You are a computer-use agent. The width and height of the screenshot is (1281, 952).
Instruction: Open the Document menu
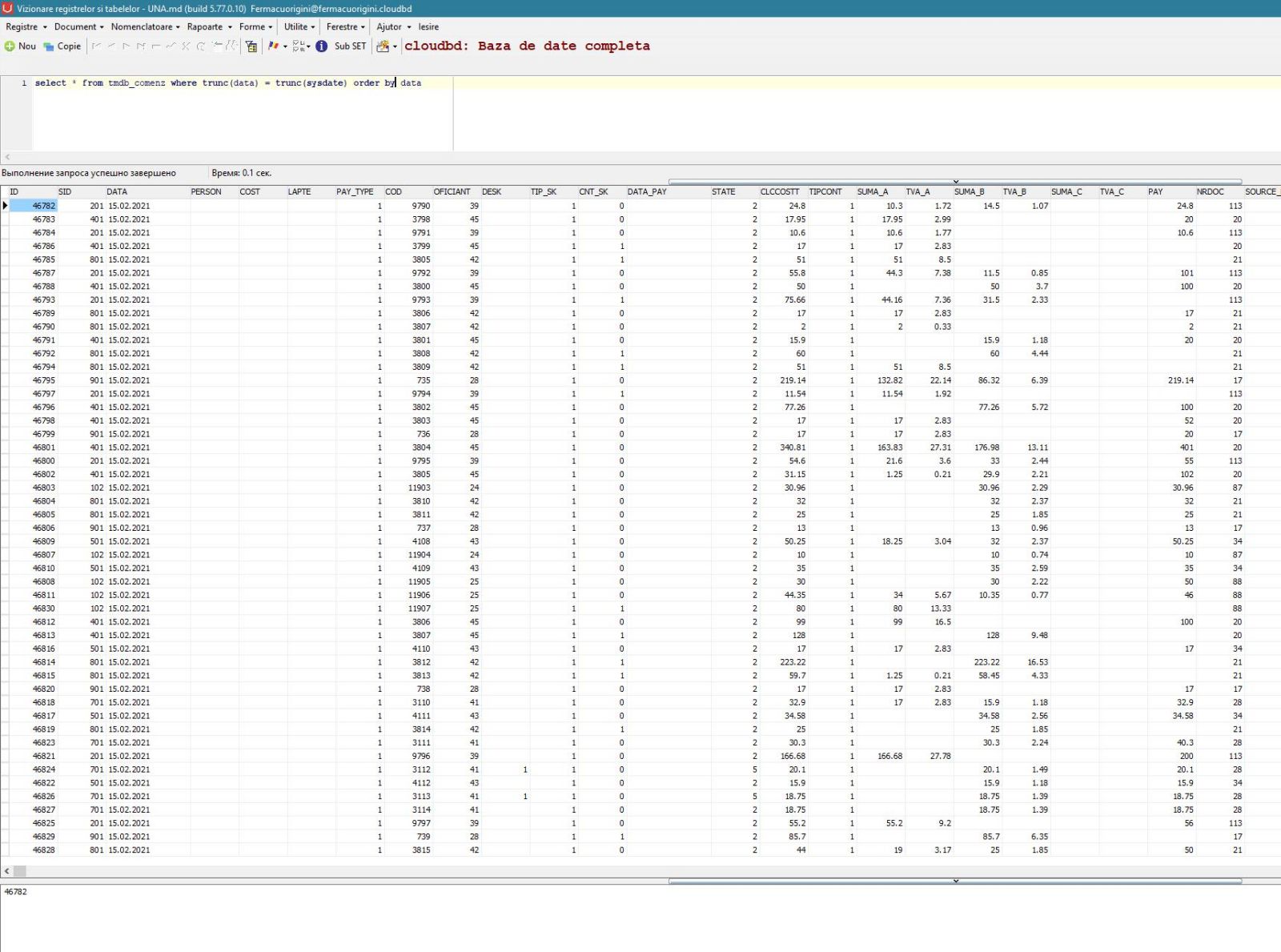pos(78,26)
